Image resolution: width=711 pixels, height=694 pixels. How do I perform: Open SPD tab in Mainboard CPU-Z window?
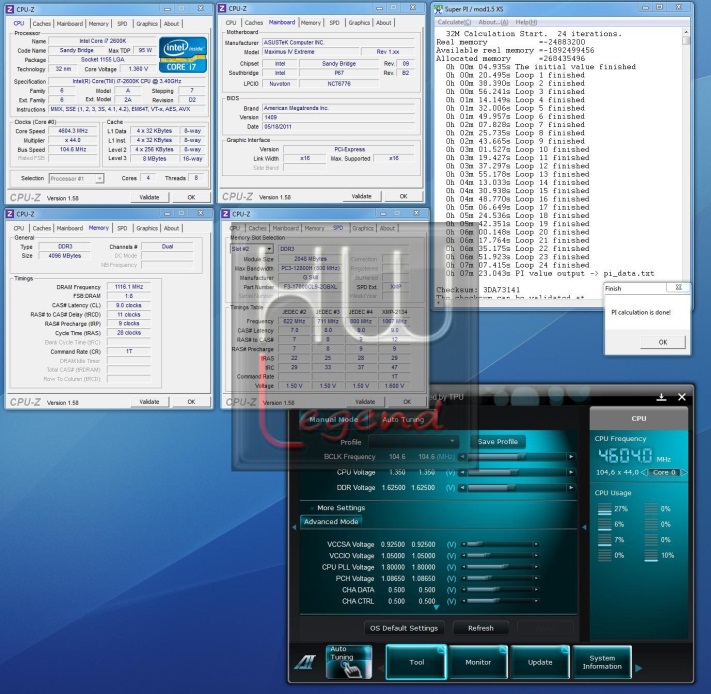click(334, 23)
